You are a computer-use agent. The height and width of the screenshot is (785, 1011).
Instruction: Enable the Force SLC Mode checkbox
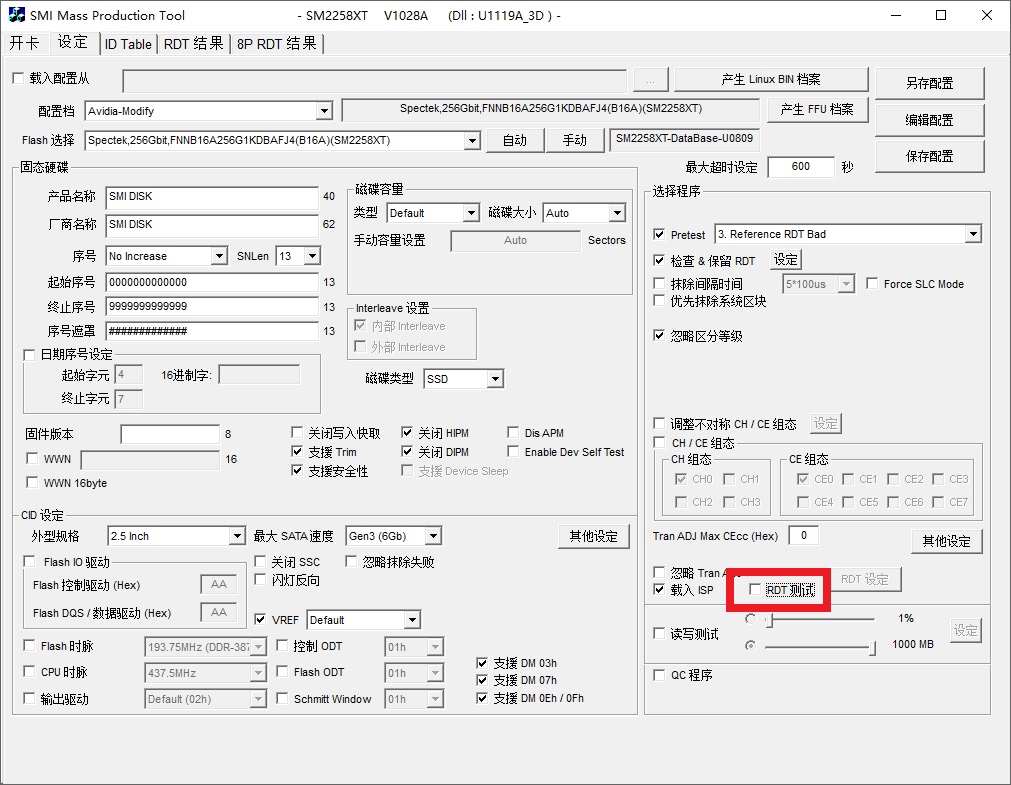[872, 284]
